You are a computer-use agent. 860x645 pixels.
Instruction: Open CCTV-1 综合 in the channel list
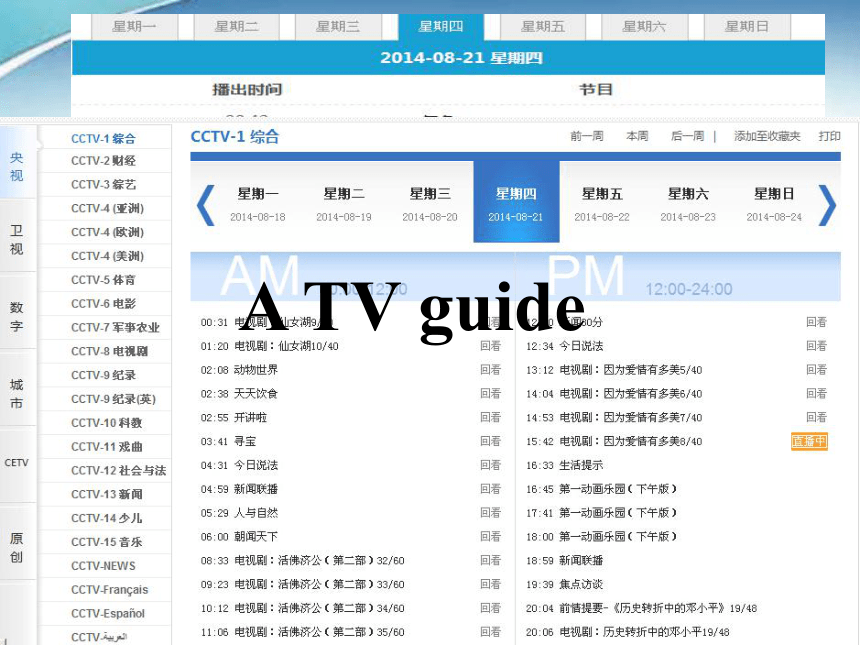click(103, 139)
